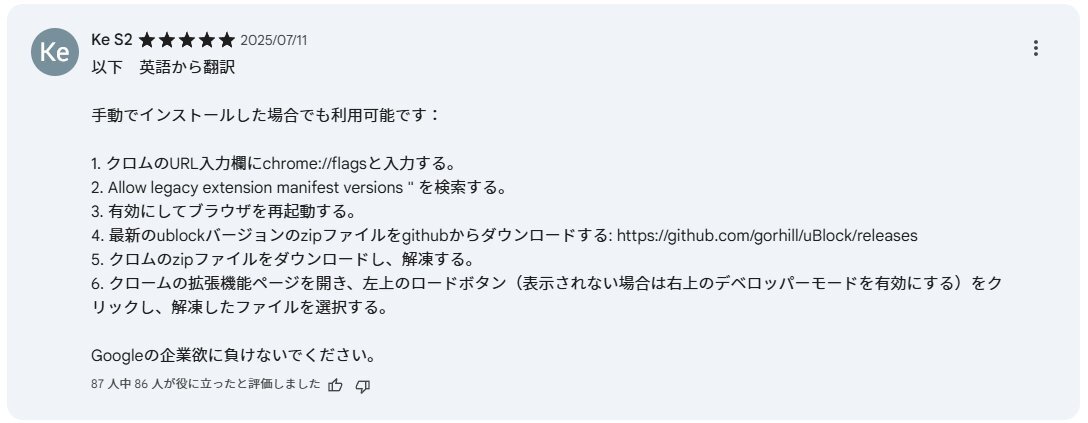Click the third rating star
The width and height of the screenshot is (1088, 423).
coord(187,40)
